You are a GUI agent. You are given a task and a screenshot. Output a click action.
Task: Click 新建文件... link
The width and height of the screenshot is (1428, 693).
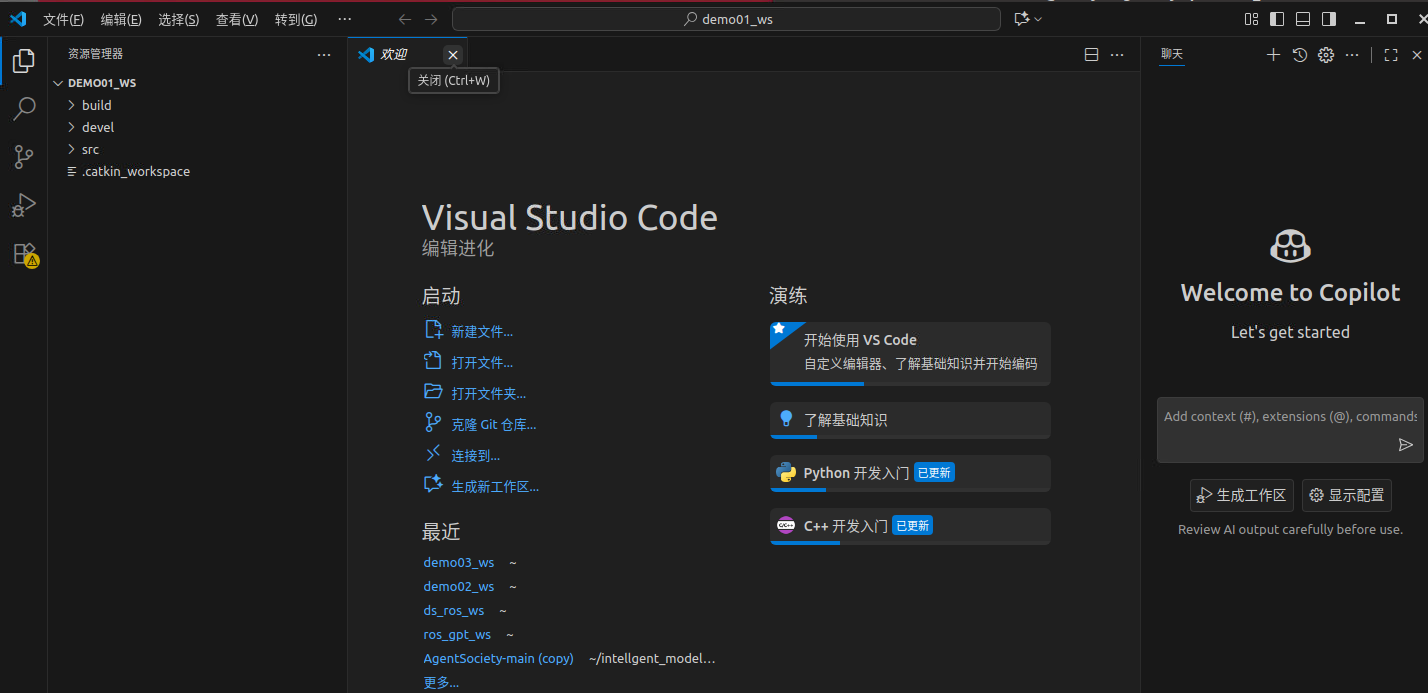(x=469, y=332)
